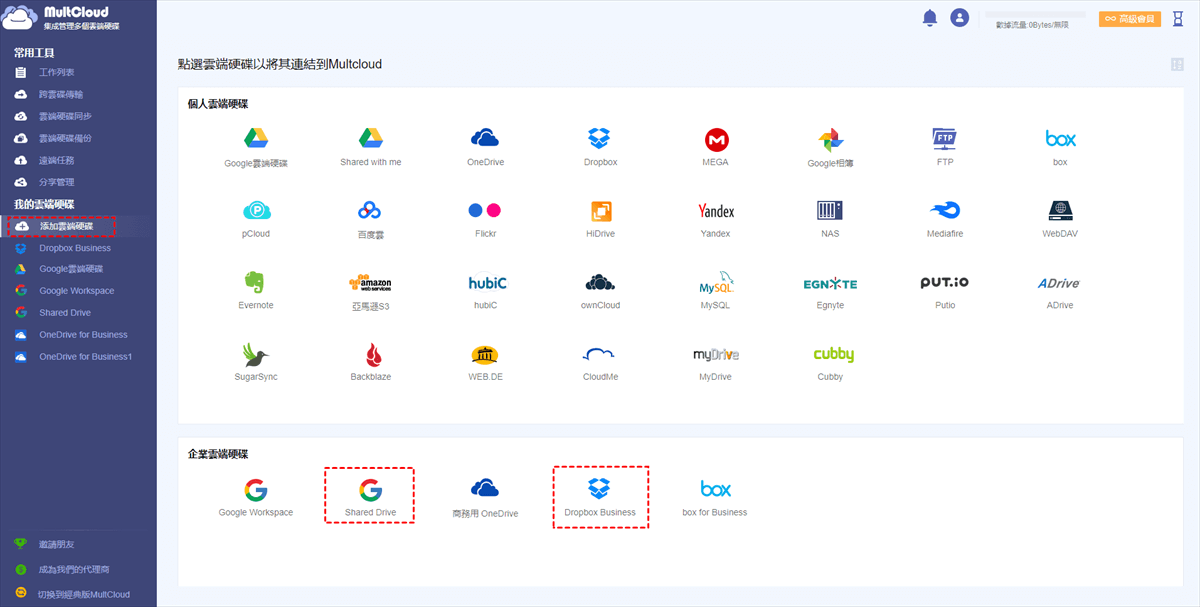Choose the Shared with me cloud icon
Screen dimensions: 1200x607
pyautogui.click(x=371, y=138)
